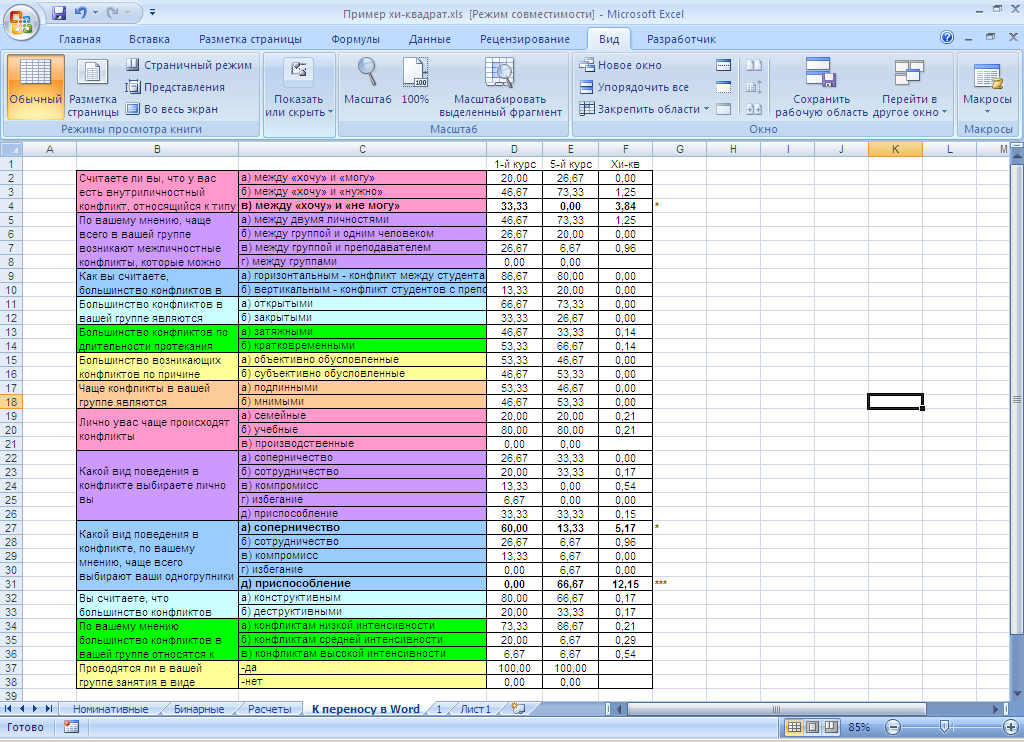Viewport: 1024px width, 742px height.
Task: Click macro record icon in status bar
Action: 71,726
